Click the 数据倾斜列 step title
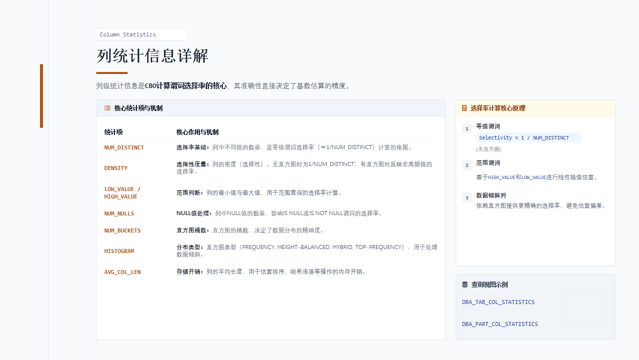The image size is (639, 360). point(491,195)
